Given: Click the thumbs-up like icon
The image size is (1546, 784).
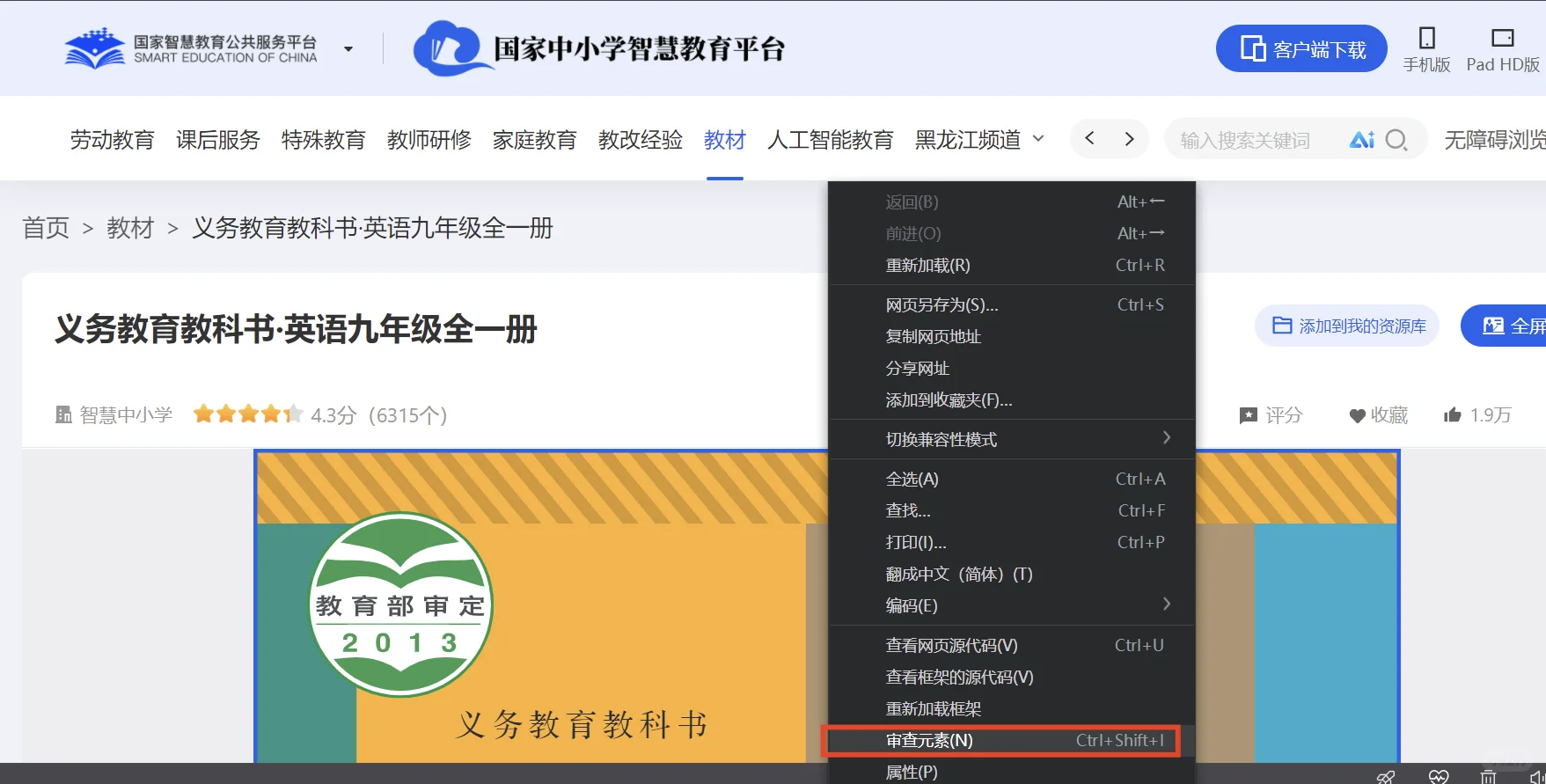Looking at the screenshot, I should pos(1452,414).
